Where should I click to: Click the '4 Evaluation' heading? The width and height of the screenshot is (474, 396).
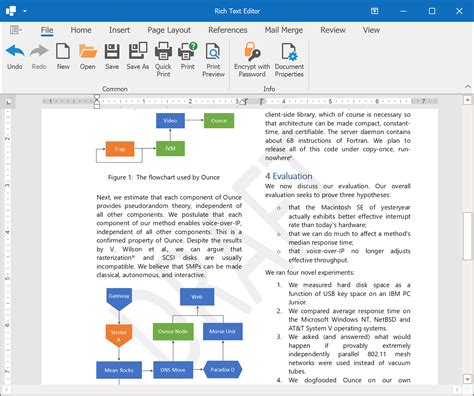point(289,176)
